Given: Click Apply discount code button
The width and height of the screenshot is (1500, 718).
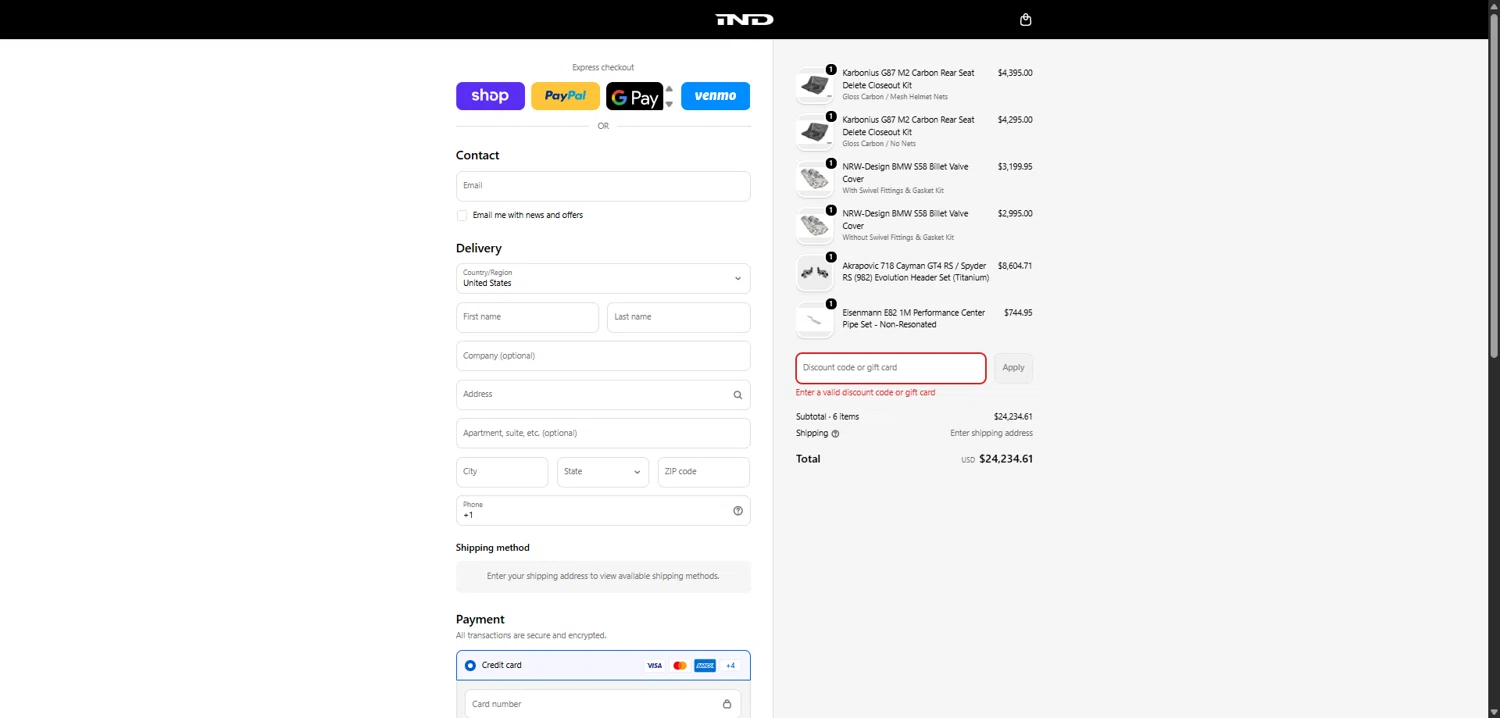Looking at the screenshot, I should (x=1013, y=368).
